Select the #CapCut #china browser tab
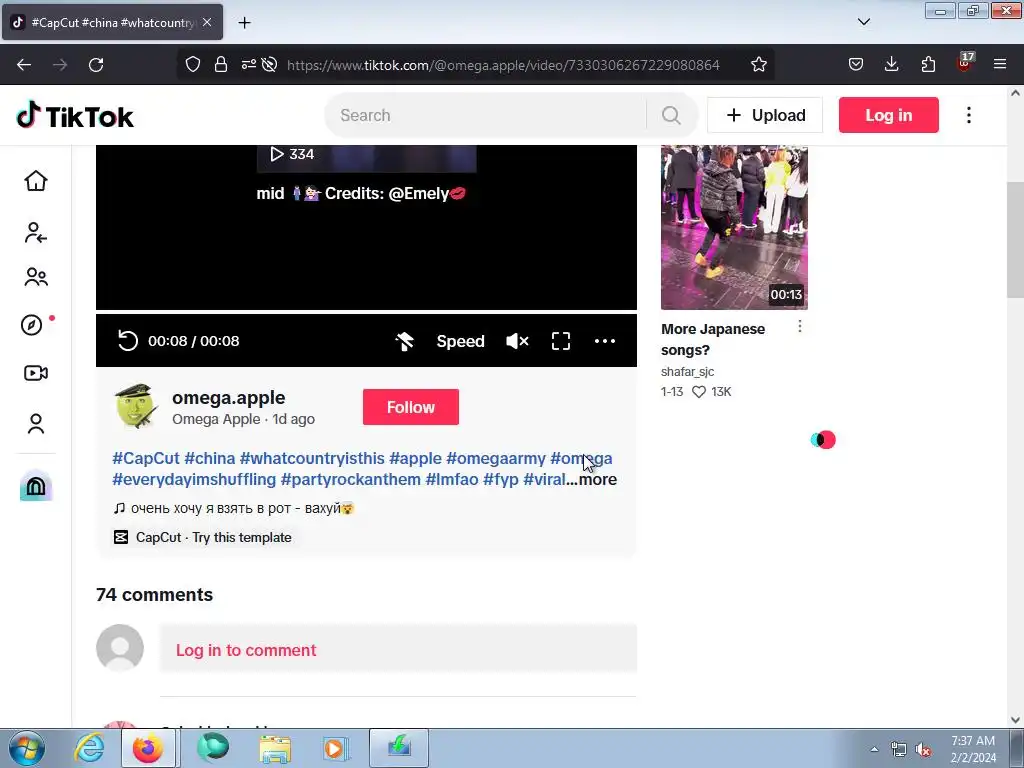 point(112,22)
